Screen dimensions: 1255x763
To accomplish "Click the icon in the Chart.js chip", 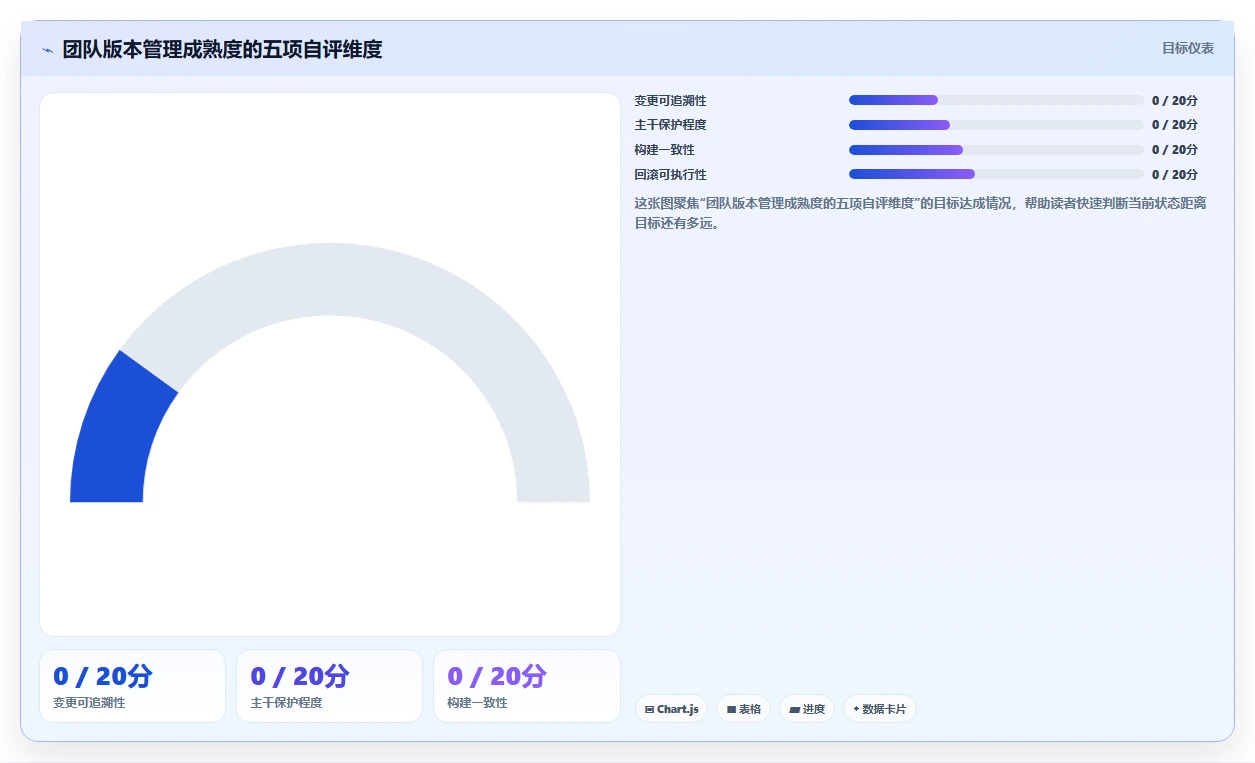I will point(650,709).
